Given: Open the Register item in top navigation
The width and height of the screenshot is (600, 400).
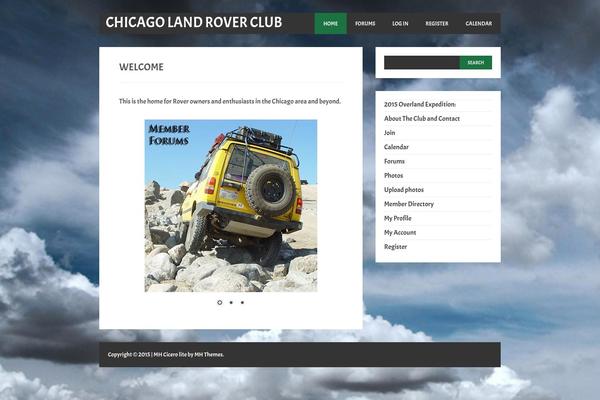Looking at the screenshot, I should click(437, 23).
